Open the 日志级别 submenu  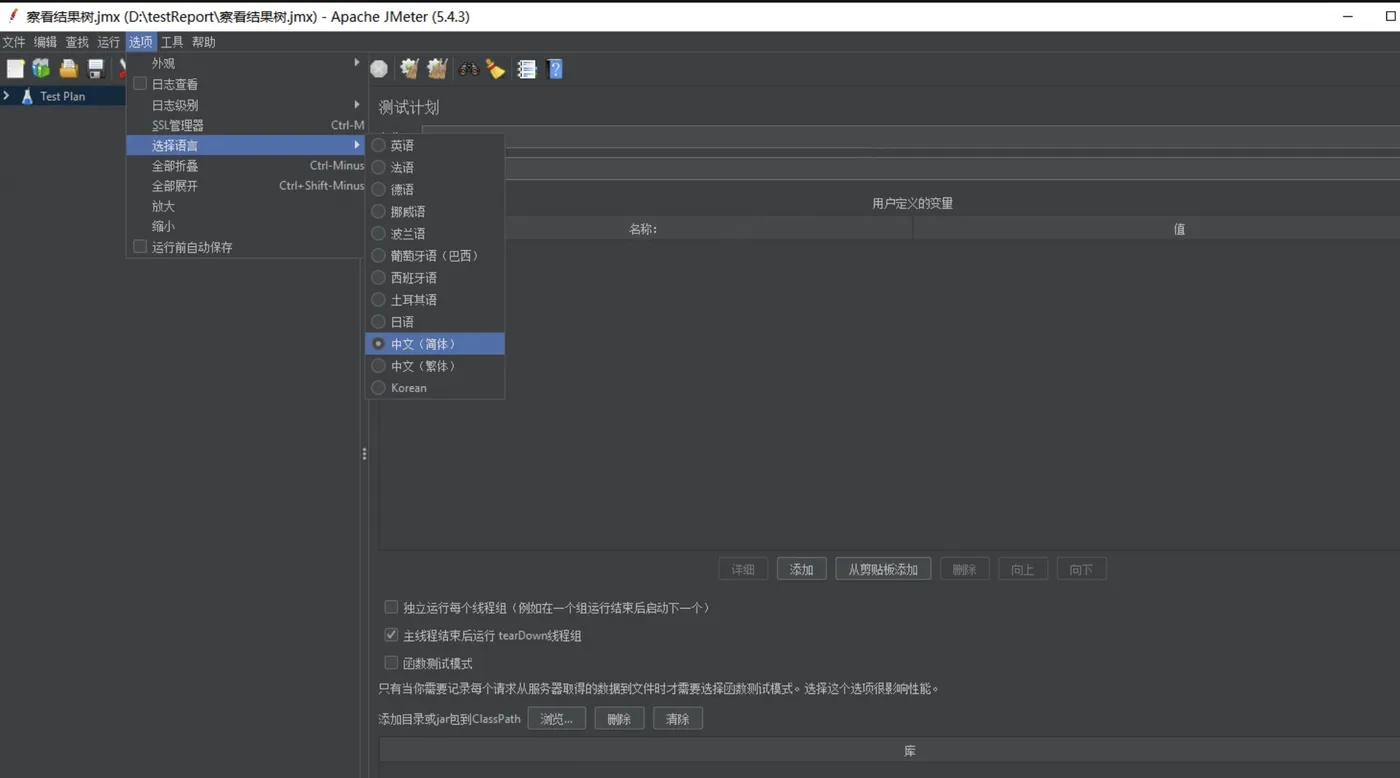pyautogui.click(x=246, y=104)
